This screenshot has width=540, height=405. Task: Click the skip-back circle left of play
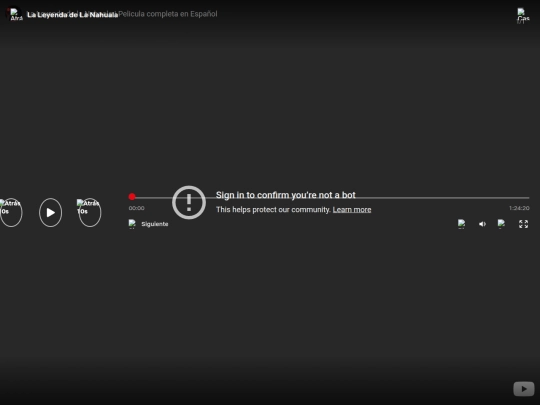(11, 212)
